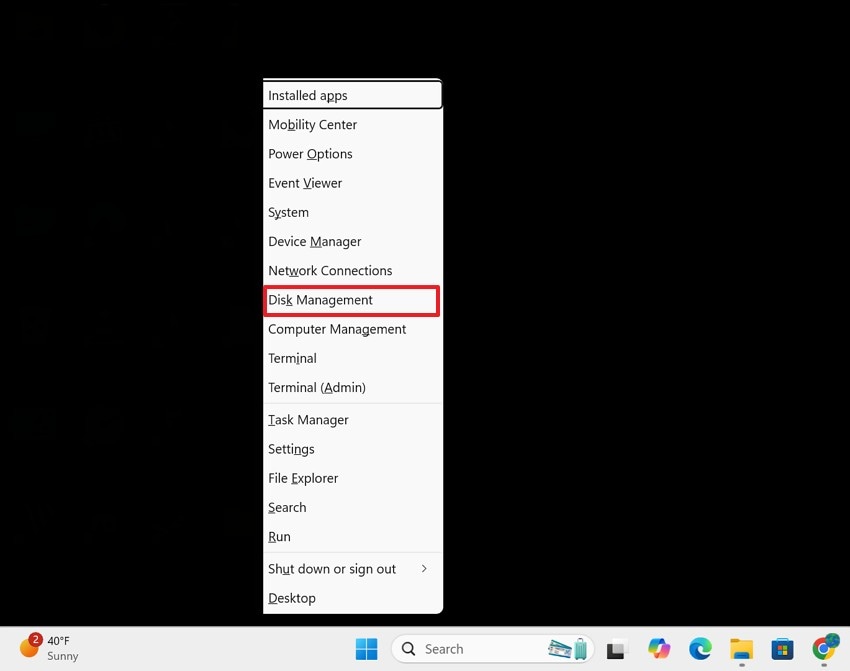Open the Start menu
Image resolution: width=850 pixels, height=671 pixels.
[367, 649]
